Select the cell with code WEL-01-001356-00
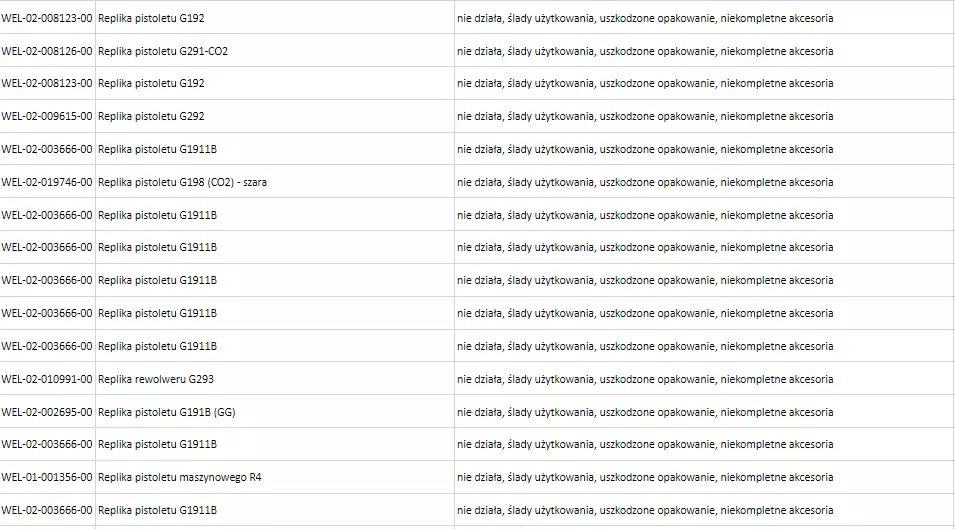 tap(47, 477)
